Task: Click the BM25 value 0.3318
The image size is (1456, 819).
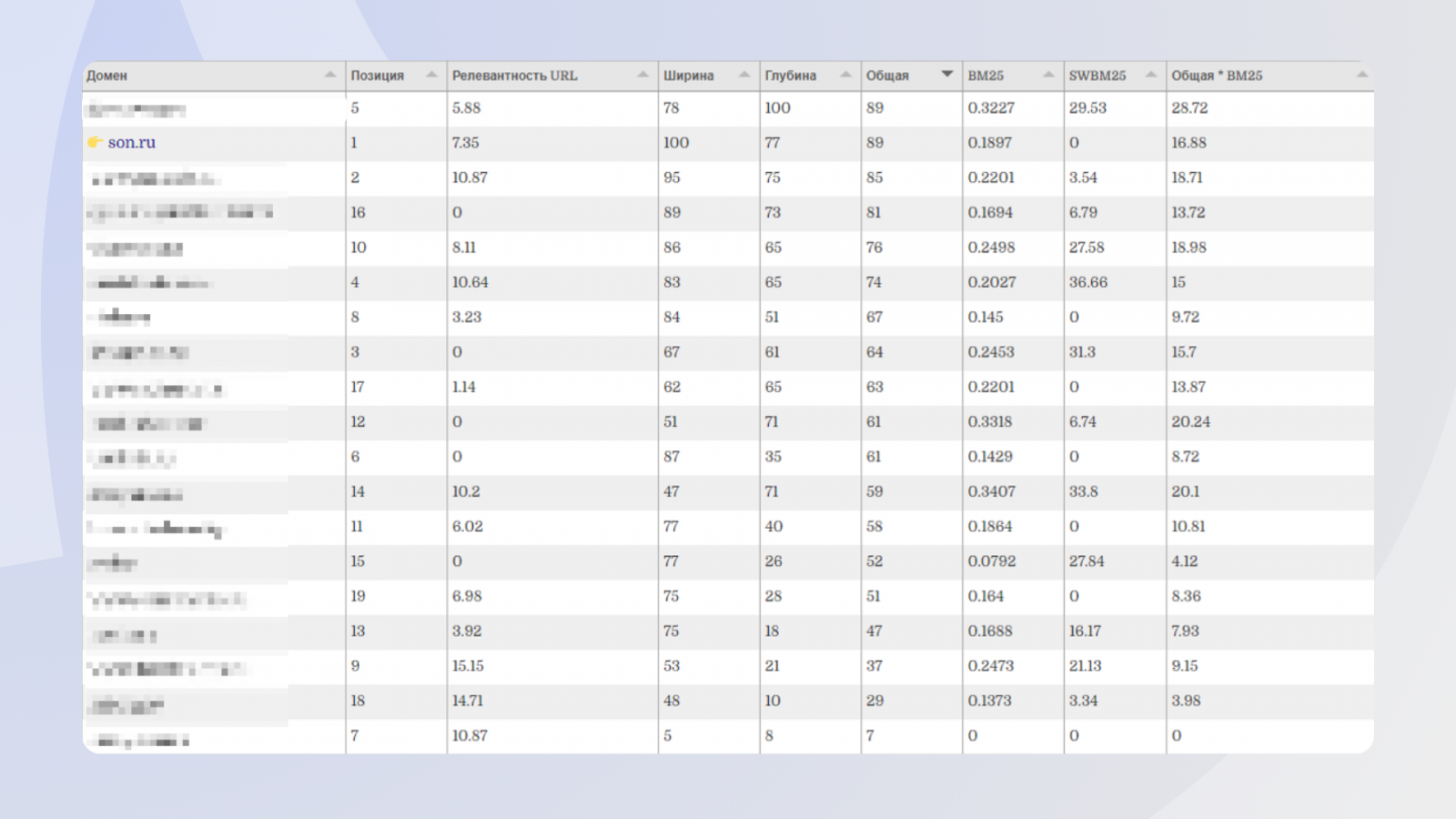Action: click(x=990, y=421)
